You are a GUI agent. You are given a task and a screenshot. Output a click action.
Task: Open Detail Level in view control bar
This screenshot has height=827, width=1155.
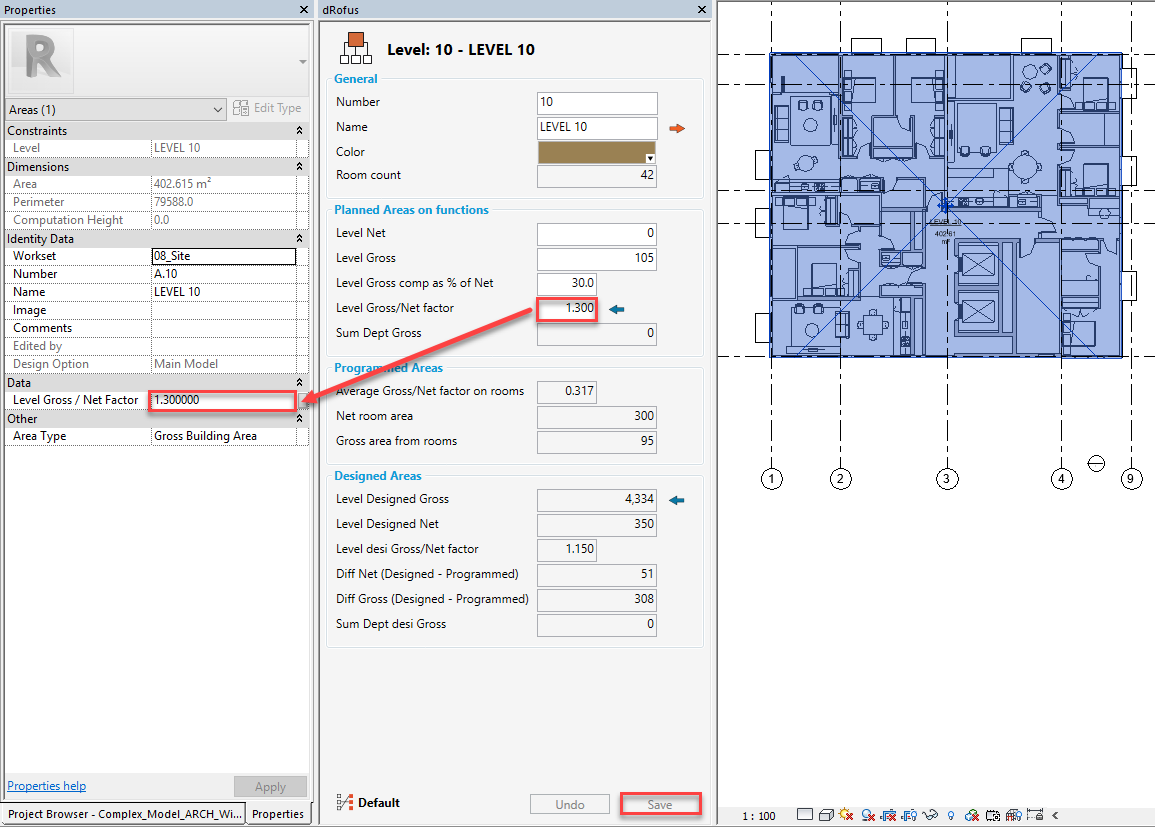pos(805,815)
